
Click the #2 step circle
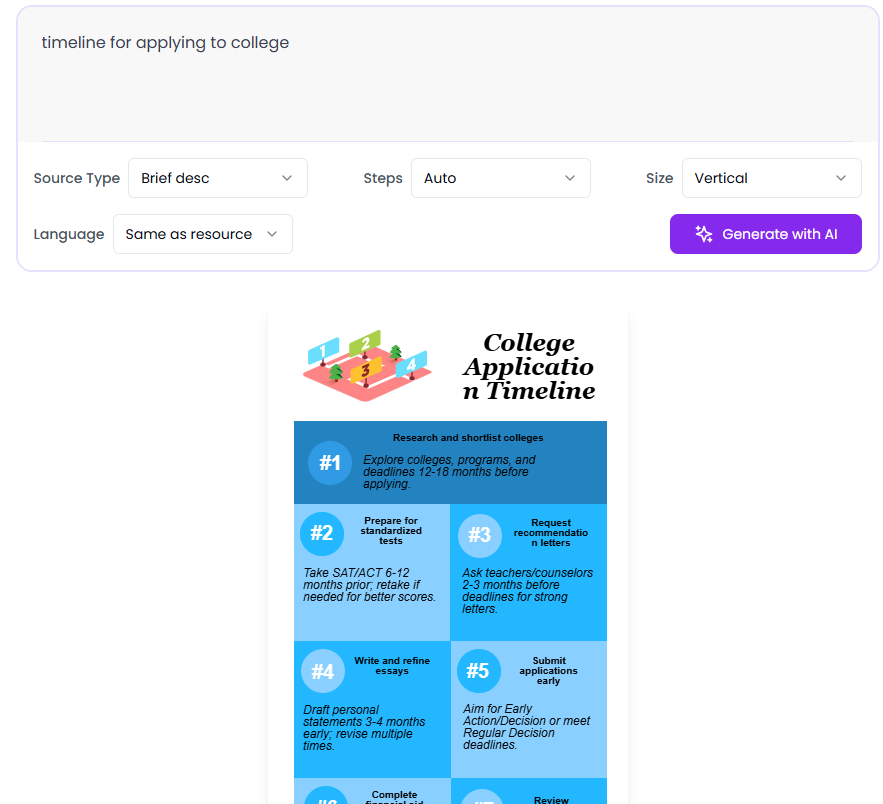[x=322, y=533]
